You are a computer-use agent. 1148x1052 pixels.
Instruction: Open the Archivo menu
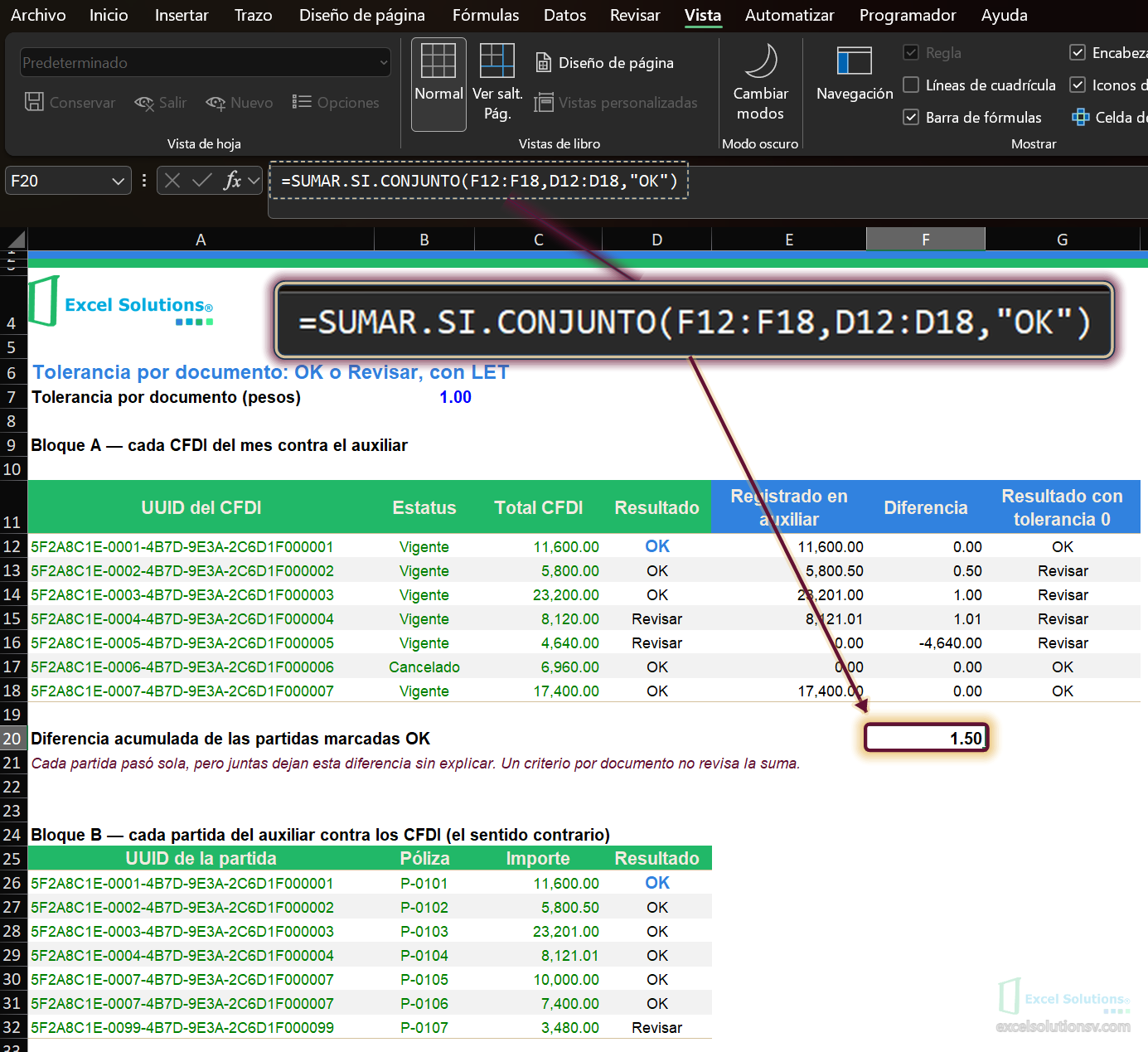[38, 15]
